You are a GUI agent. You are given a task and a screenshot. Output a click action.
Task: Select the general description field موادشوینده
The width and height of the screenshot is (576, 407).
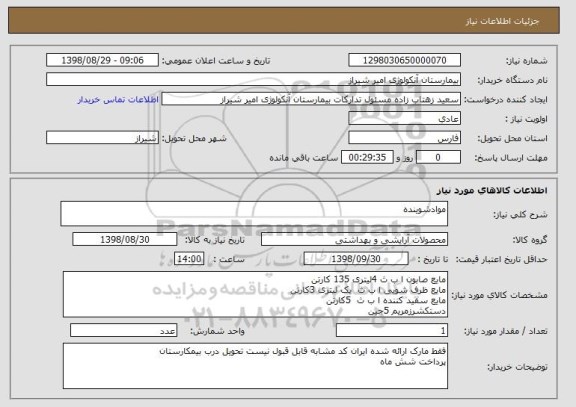point(254,213)
